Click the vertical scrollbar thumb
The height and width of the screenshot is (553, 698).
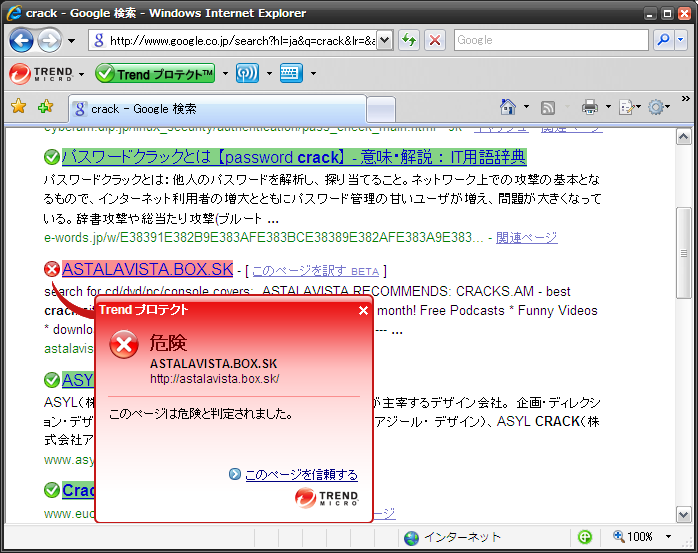[684, 253]
